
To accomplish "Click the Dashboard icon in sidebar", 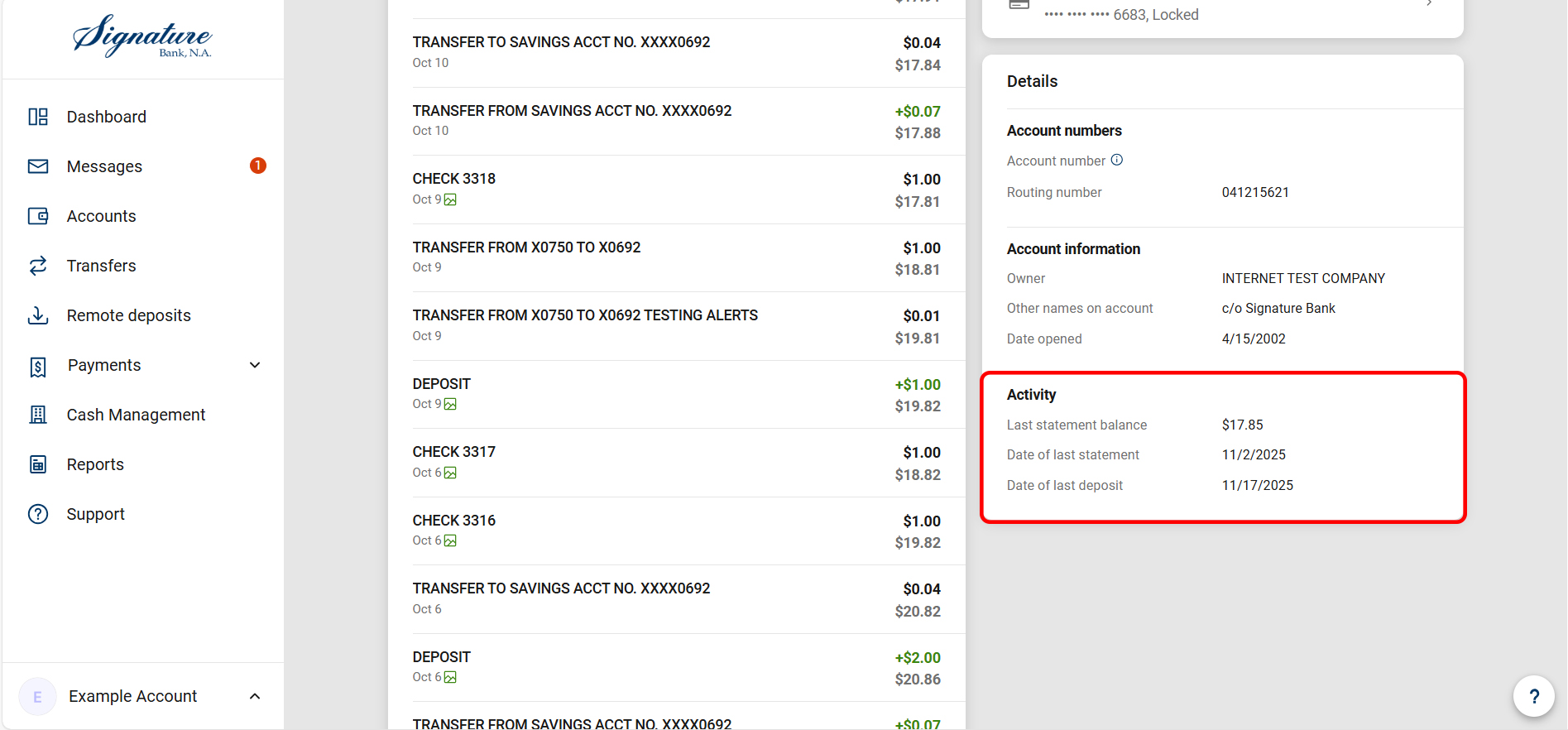I will pyautogui.click(x=38, y=117).
